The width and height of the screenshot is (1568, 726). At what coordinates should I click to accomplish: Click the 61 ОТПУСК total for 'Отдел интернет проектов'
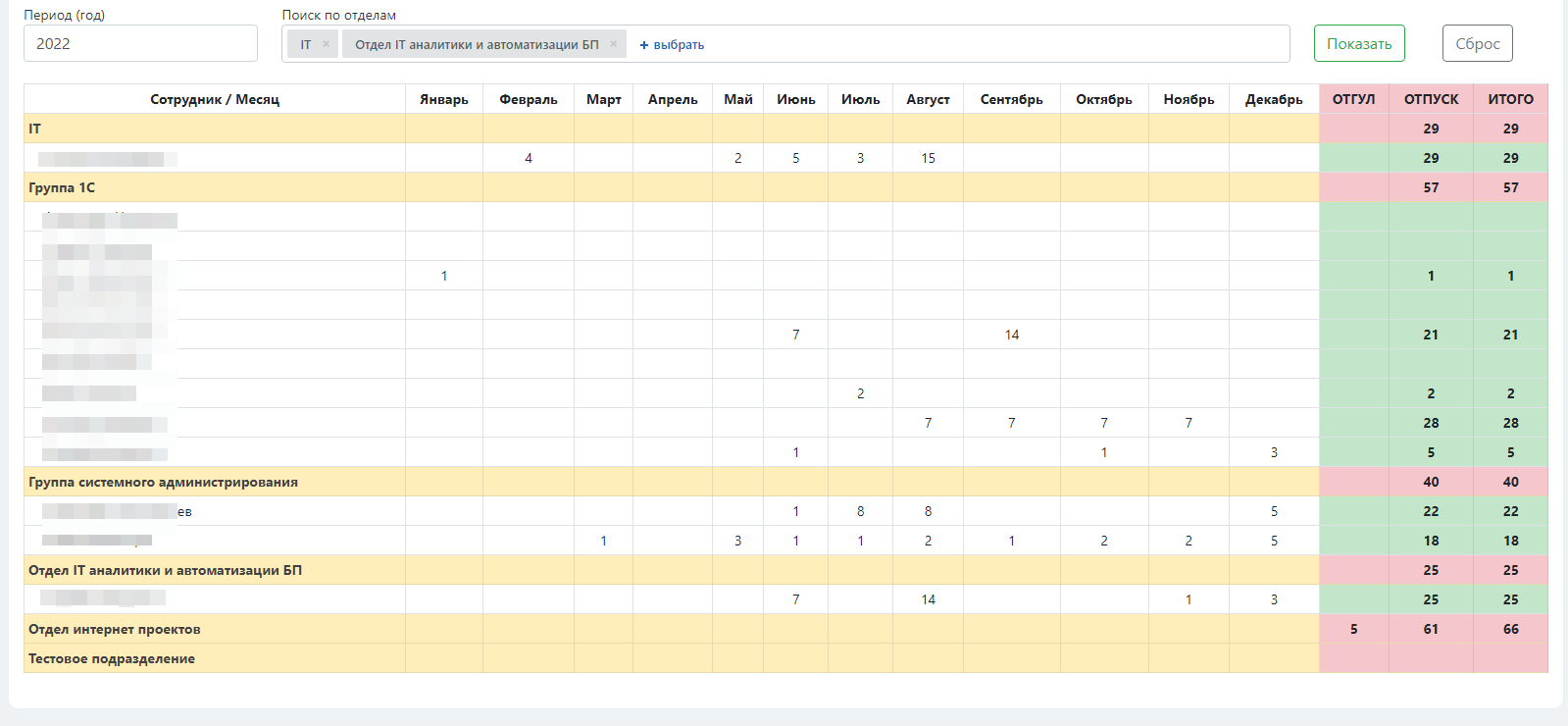[1431, 629]
